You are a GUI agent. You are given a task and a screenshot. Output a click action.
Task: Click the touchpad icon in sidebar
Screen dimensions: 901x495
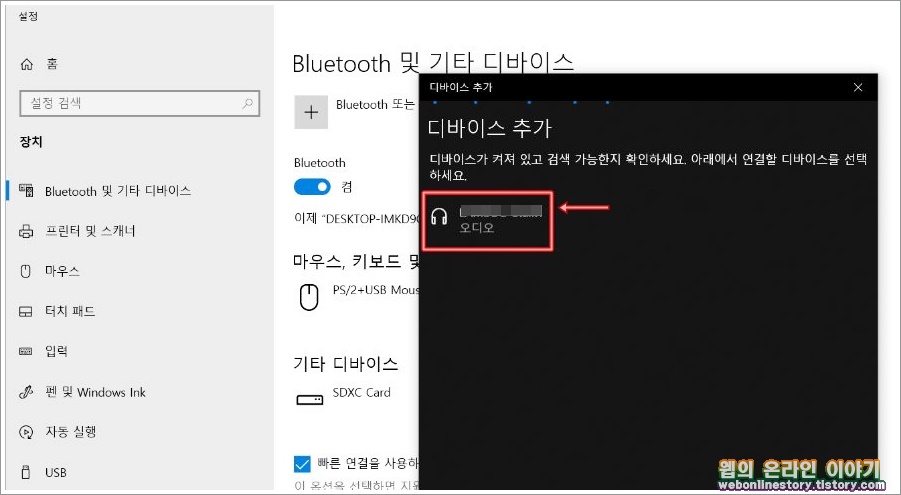click(x=26, y=312)
